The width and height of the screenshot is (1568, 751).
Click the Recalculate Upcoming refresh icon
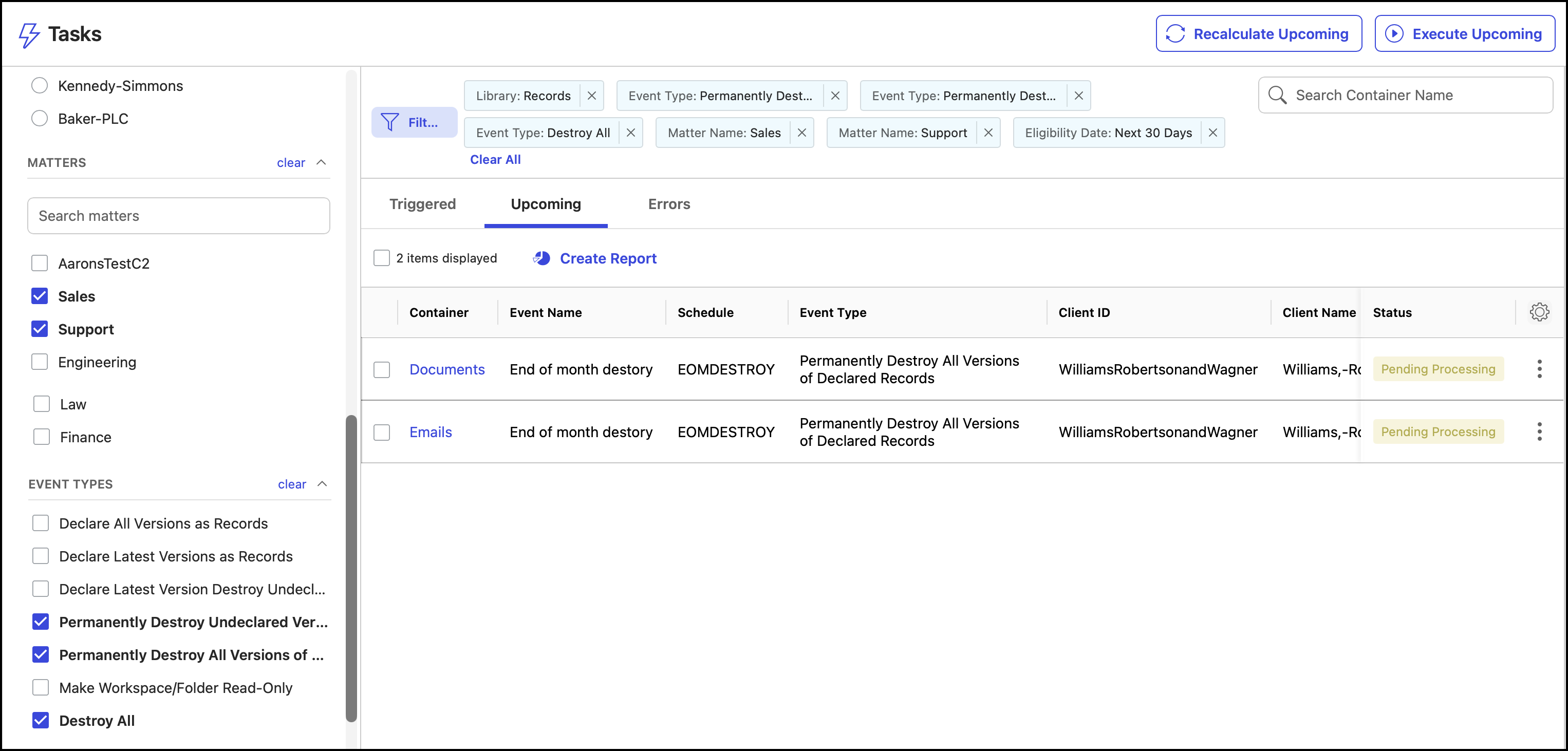tap(1175, 34)
